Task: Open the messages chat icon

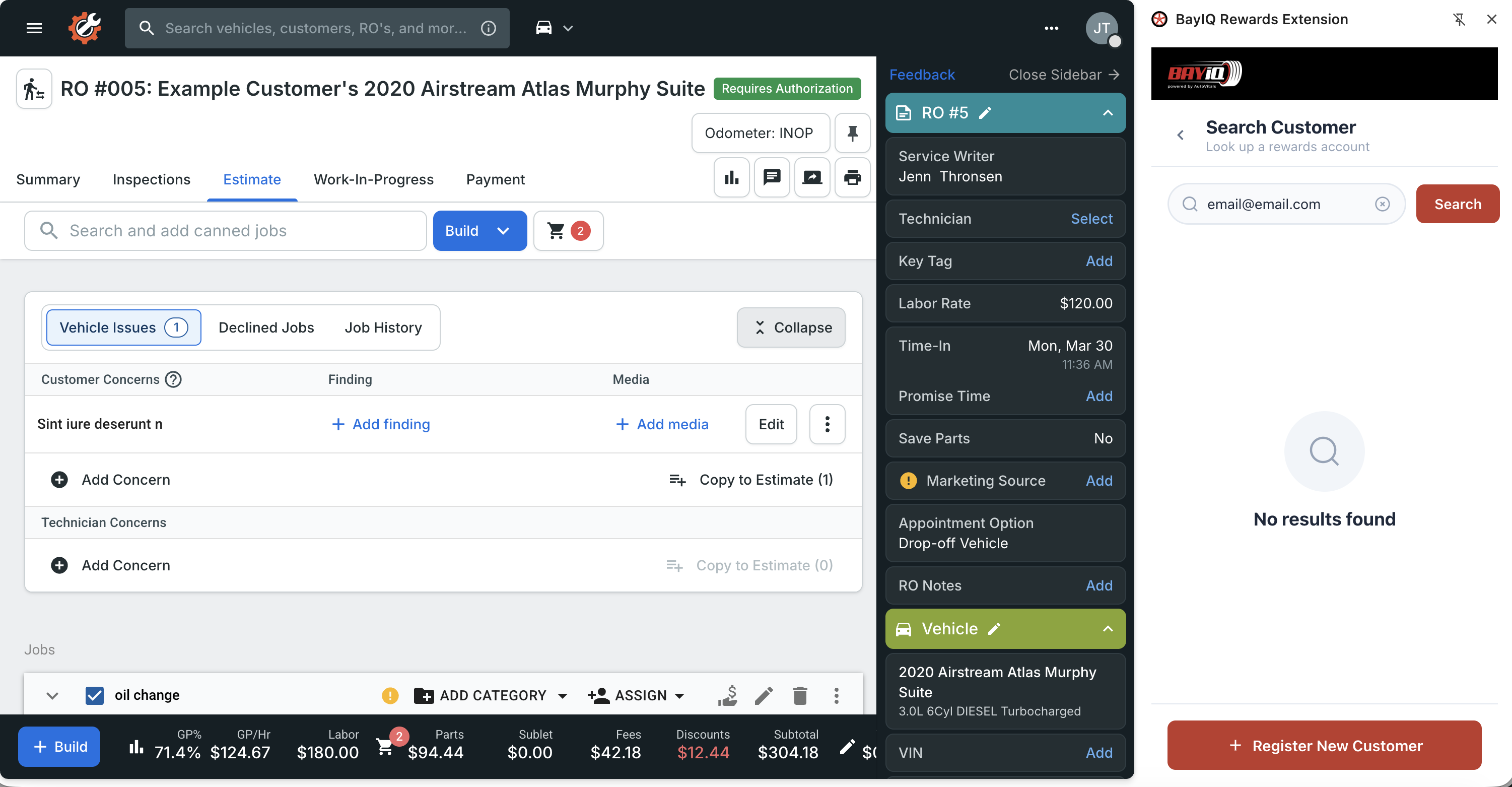Action: (772, 177)
